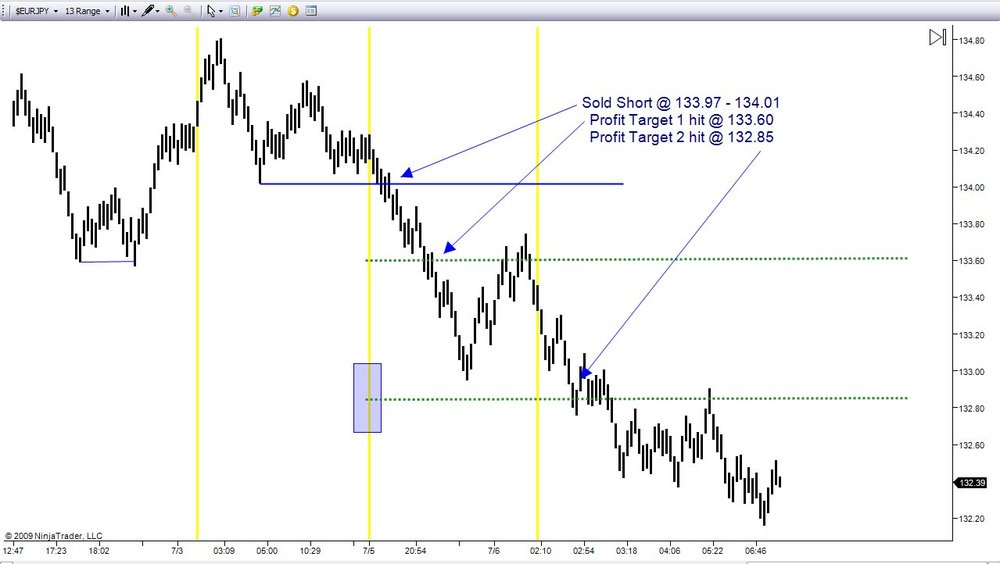Select the drawing tools pencil icon
The image size is (1000, 564).
point(147,11)
